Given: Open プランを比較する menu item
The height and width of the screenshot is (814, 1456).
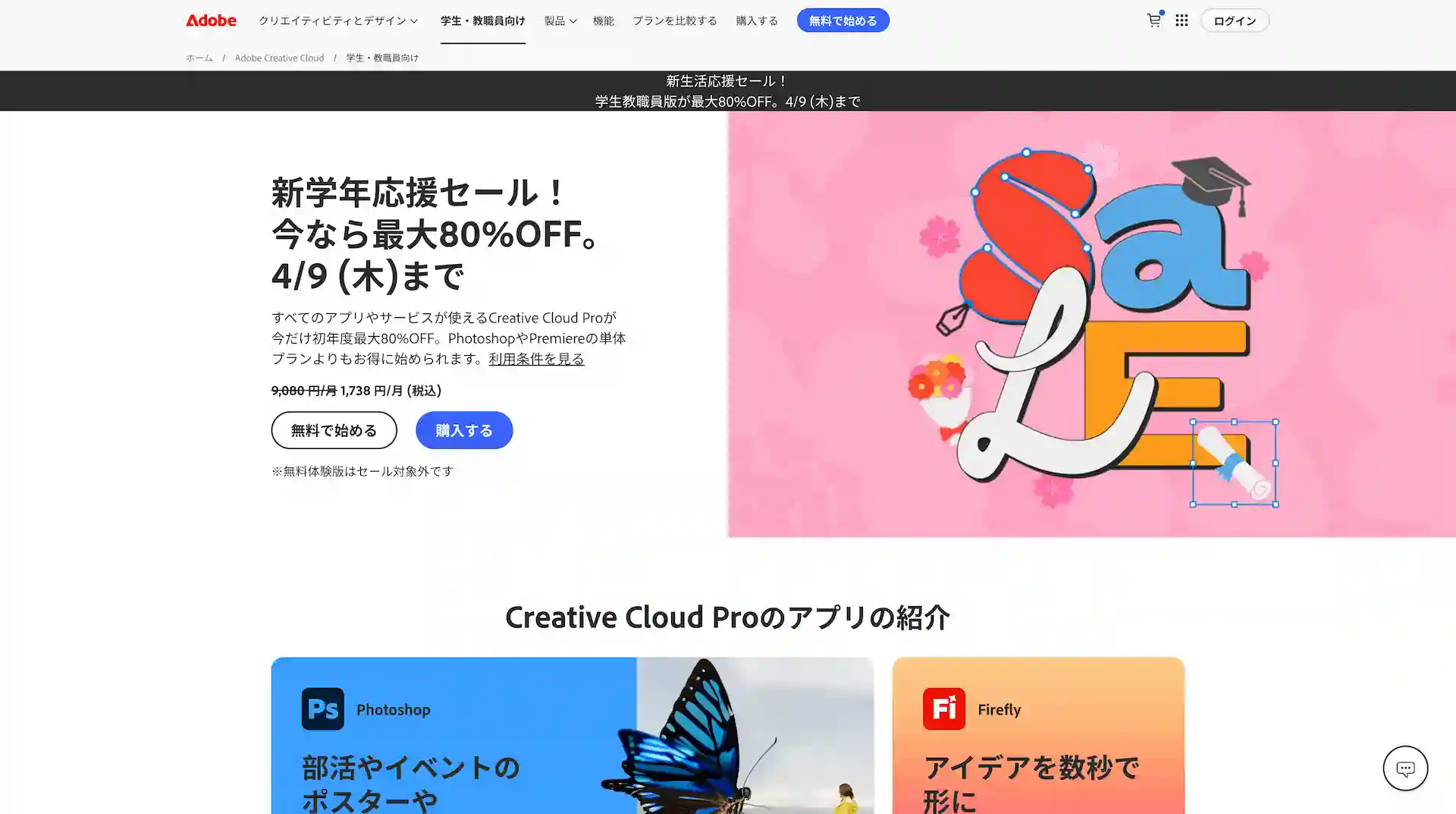Looking at the screenshot, I should [x=675, y=20].
